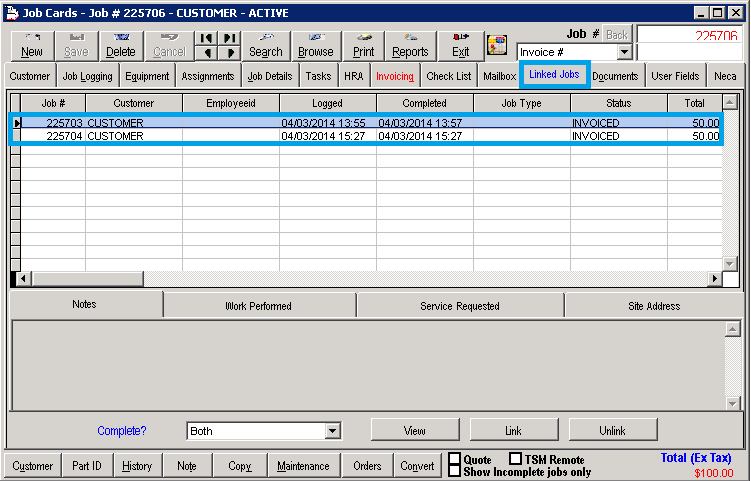The image size is (751, 481).
Task: Click the Unlink button
Action: tap(612, 431)
